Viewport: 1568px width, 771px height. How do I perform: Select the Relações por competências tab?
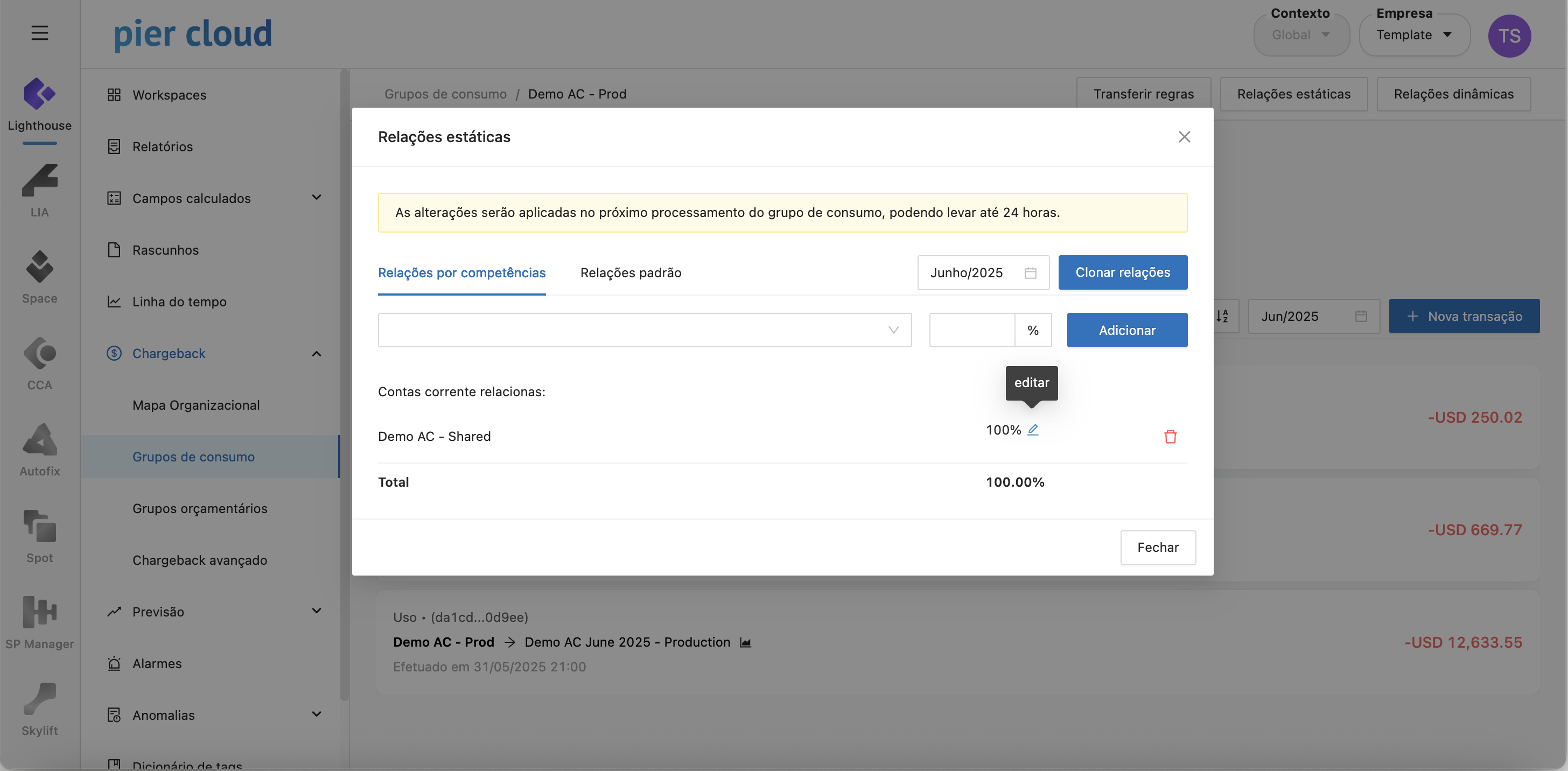pos(461,272)
